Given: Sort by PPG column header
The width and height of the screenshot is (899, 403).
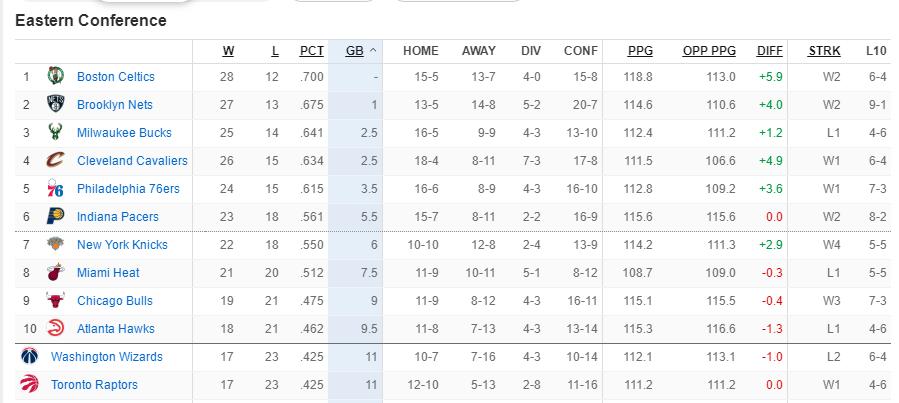Looking at the screenshot, I should pyautogui.click(x=640, y=51).
